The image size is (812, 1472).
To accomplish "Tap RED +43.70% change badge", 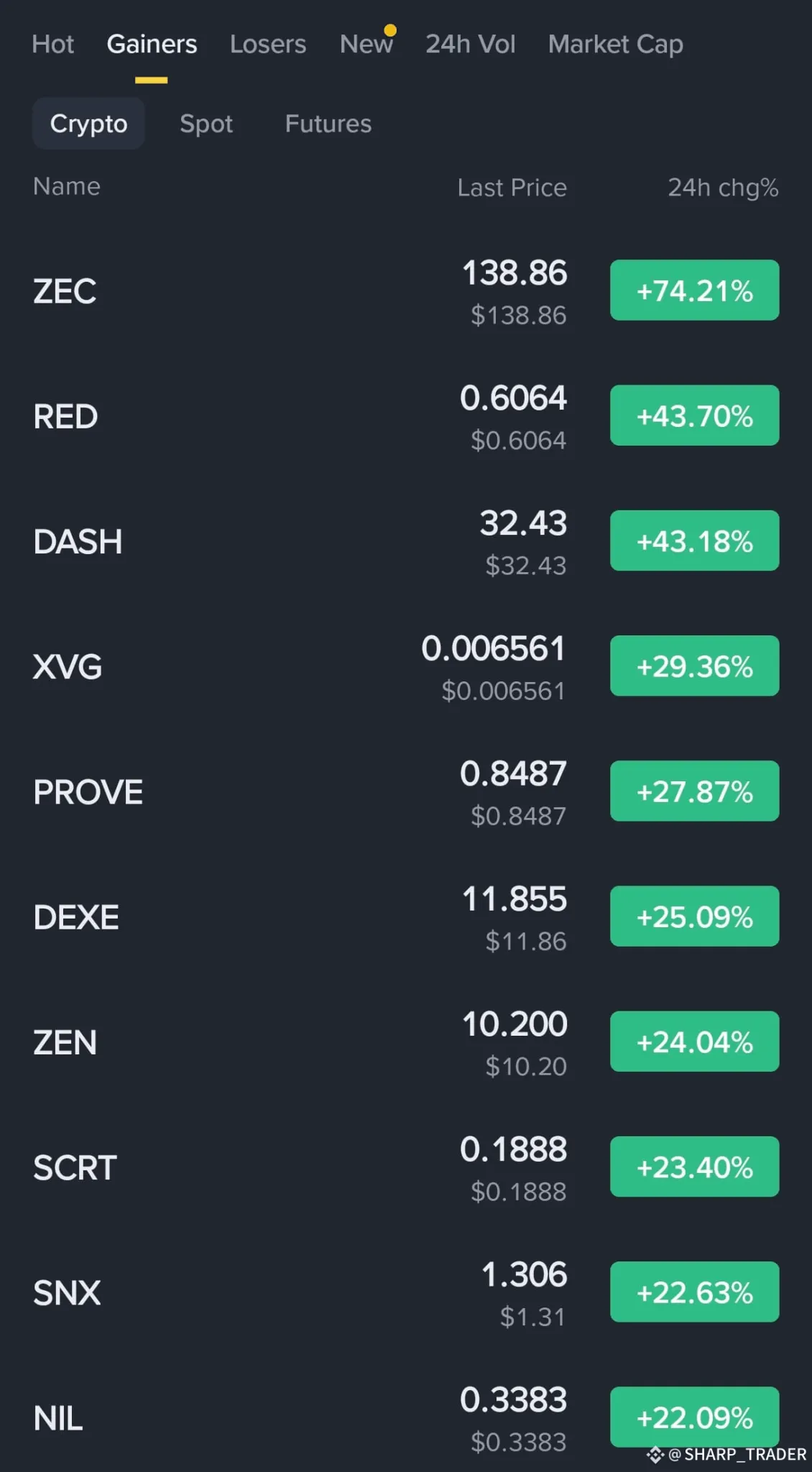I will (x=694, y=415).
